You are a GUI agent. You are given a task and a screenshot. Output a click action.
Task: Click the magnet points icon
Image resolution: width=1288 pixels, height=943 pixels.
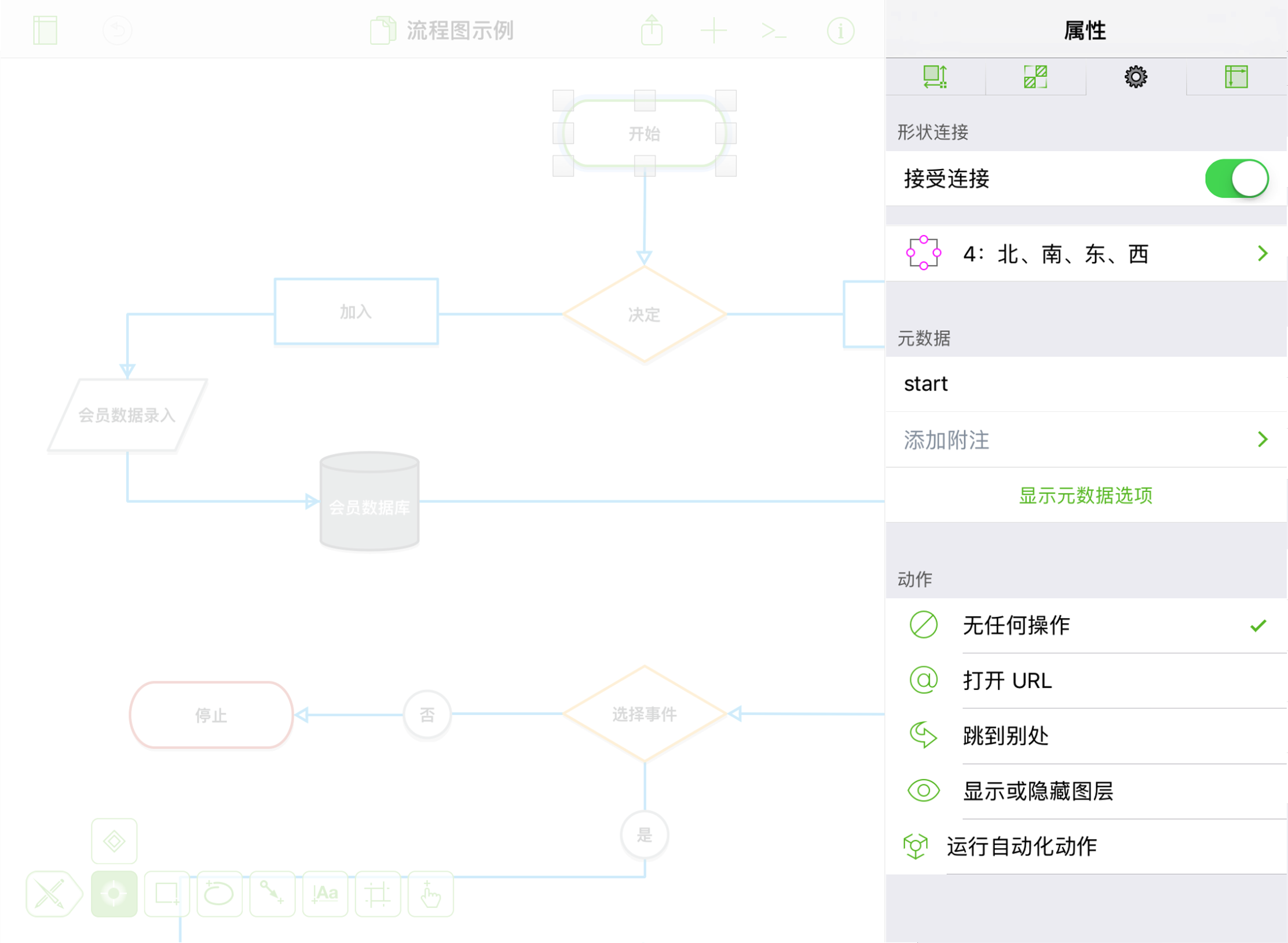(923, 253)
